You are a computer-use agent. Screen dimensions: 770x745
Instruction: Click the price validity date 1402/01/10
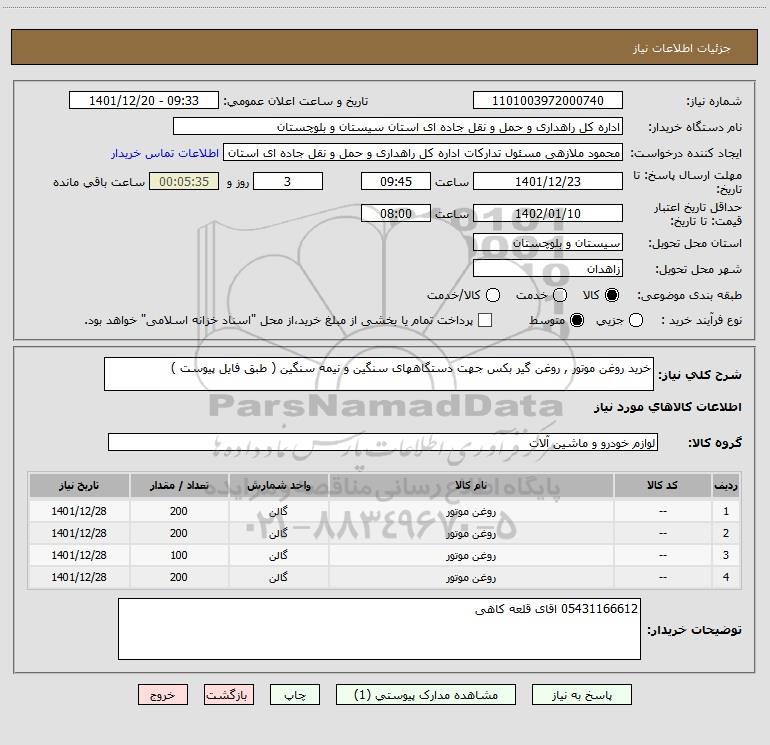click(x=548, y=213)
